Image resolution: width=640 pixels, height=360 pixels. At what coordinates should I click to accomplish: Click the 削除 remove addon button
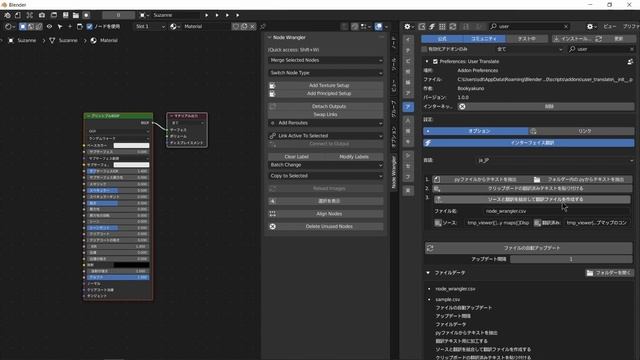click(x=549, y=107)
